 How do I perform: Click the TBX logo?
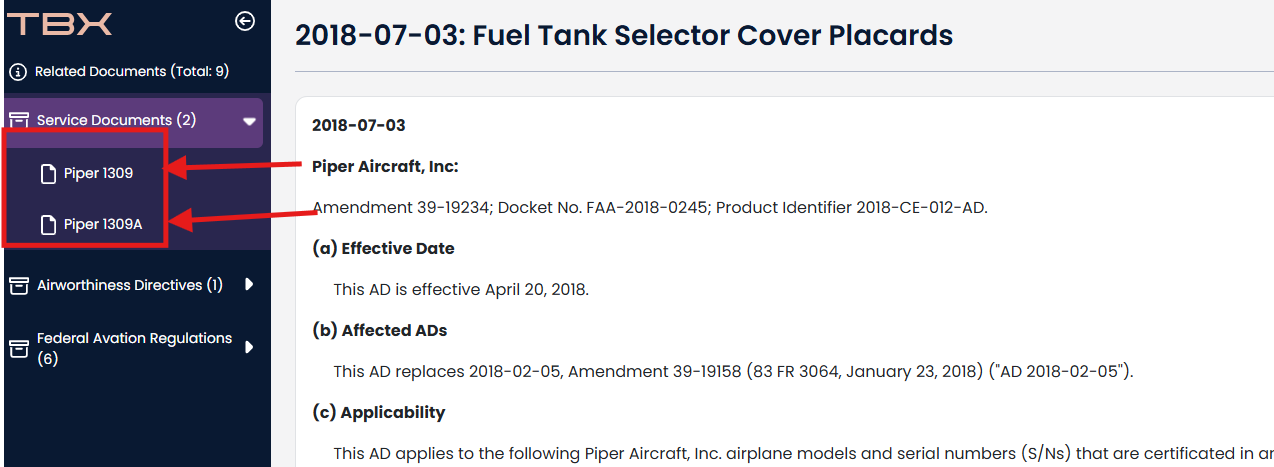pos(60,24)
